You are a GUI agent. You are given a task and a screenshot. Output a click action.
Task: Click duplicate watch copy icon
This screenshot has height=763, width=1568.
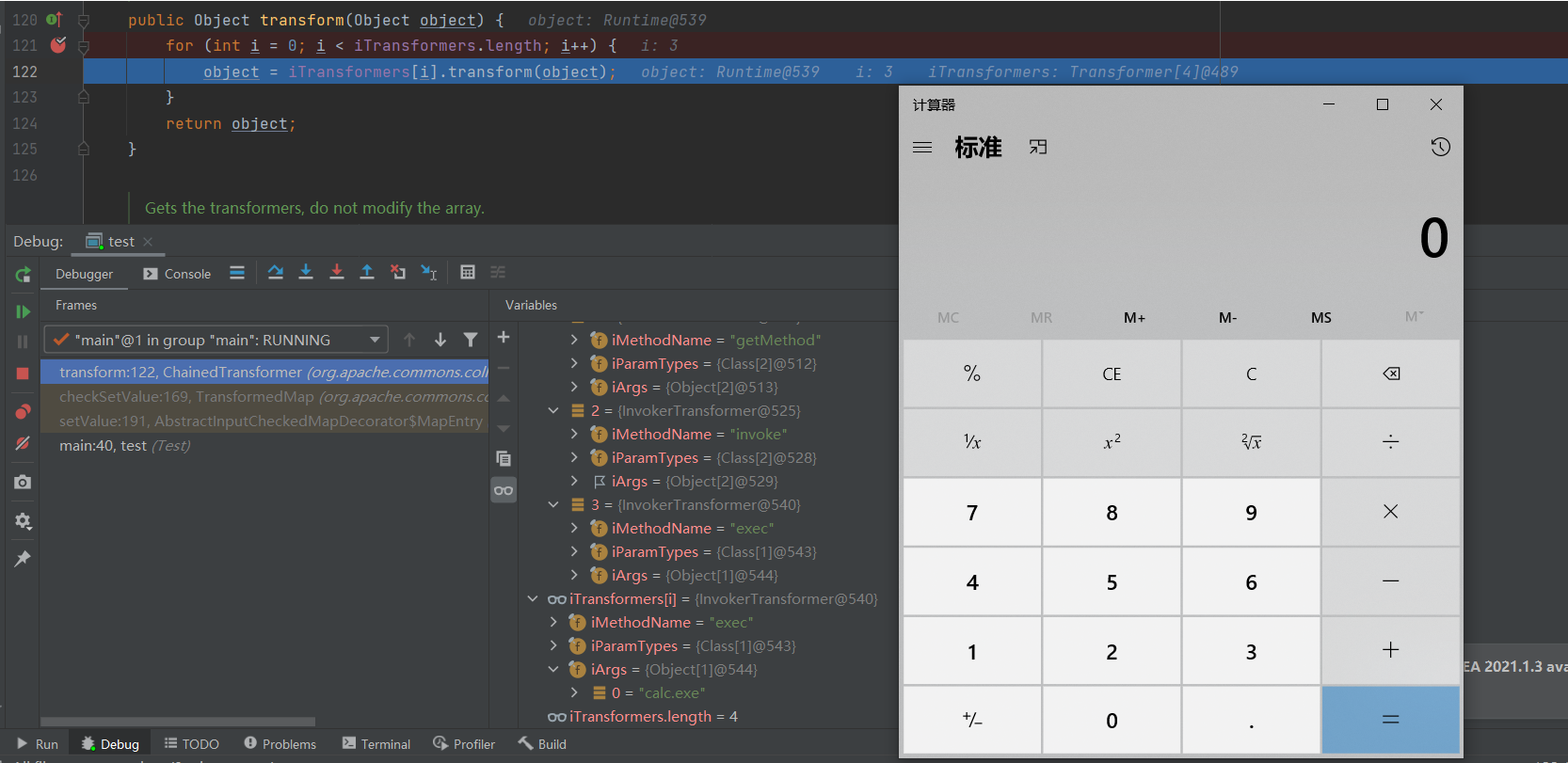[504, 458]
